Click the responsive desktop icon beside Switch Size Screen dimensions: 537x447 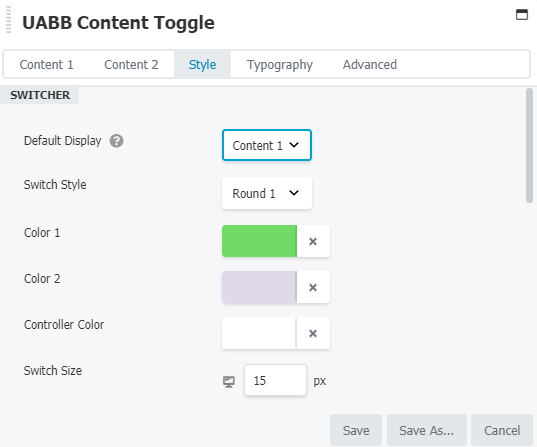[x=229, y=381]
